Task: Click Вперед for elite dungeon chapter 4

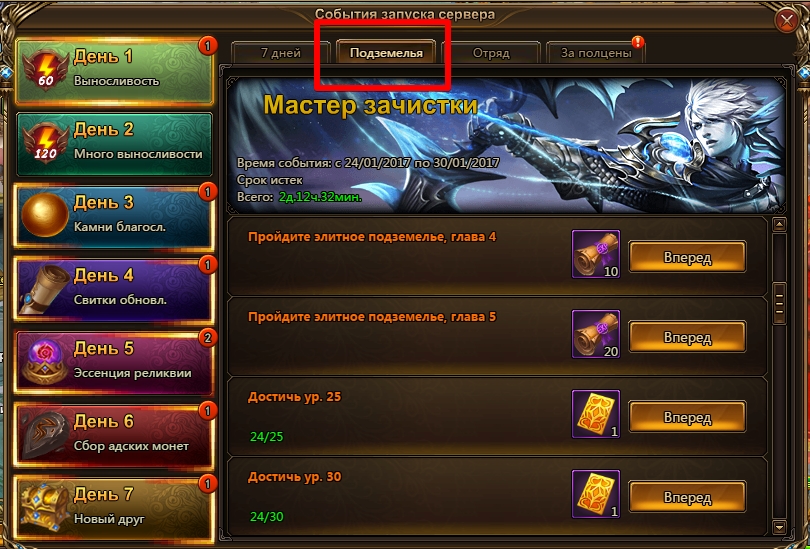Action: (687, 257)
